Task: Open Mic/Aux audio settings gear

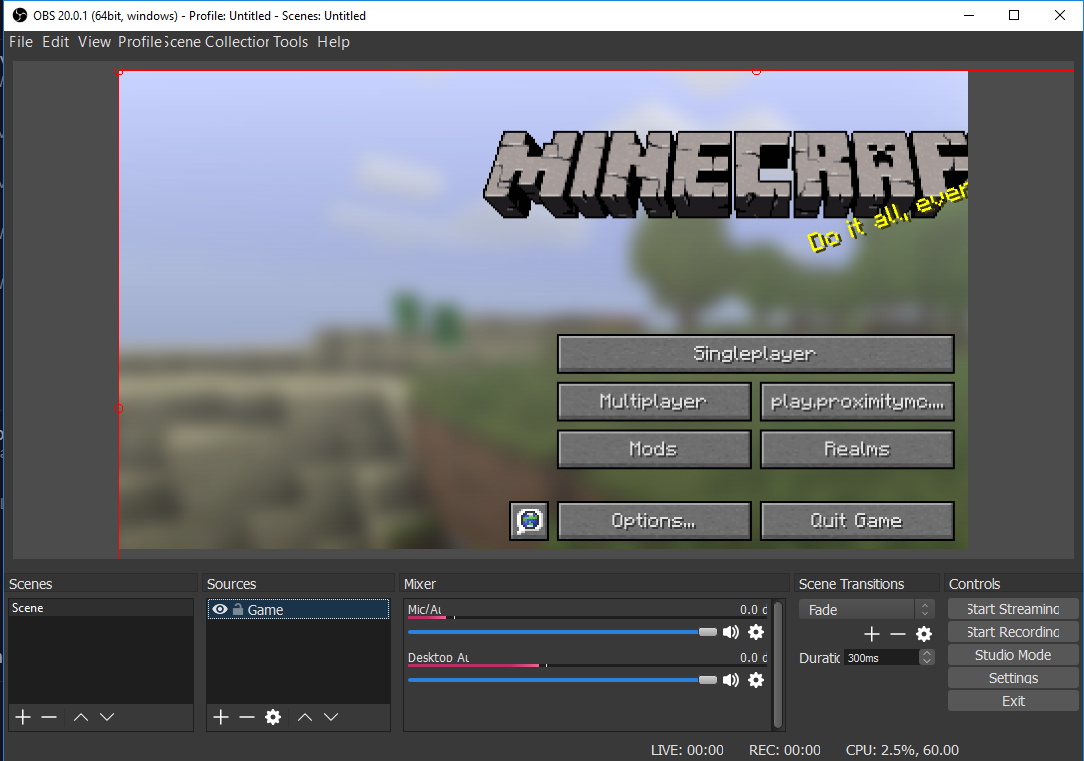Action: pyautogui.click(x=756, y=632)
